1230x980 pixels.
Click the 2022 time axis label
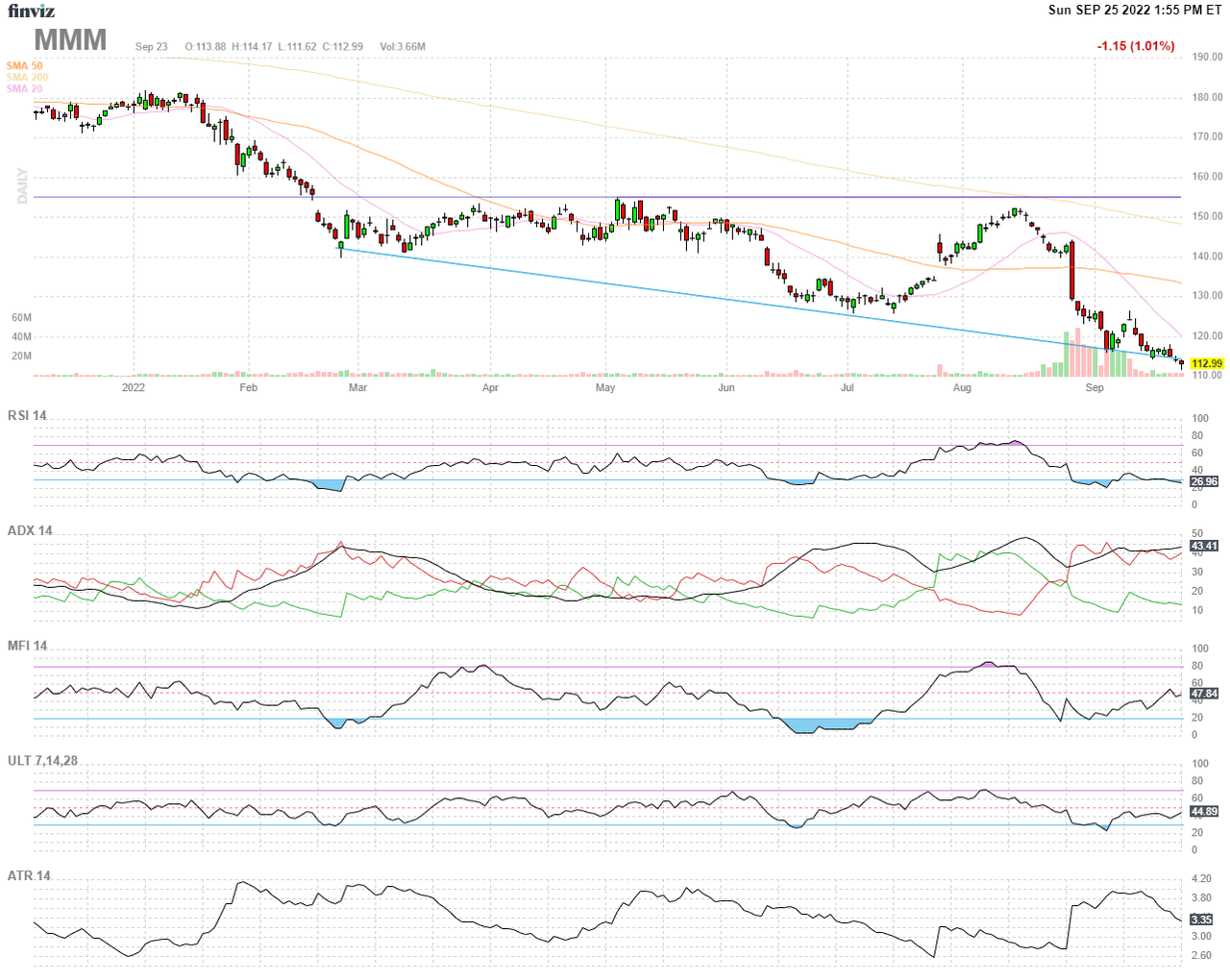(x=134, y=387)
